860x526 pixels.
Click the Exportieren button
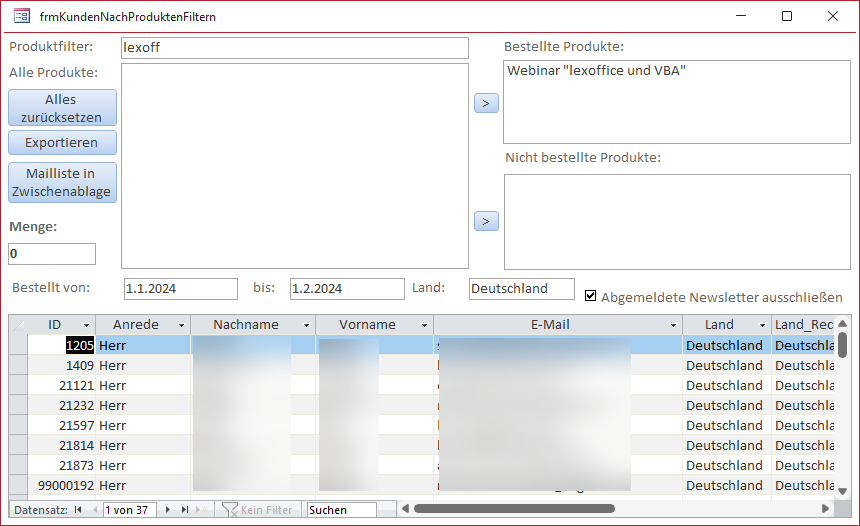point(62,143)
